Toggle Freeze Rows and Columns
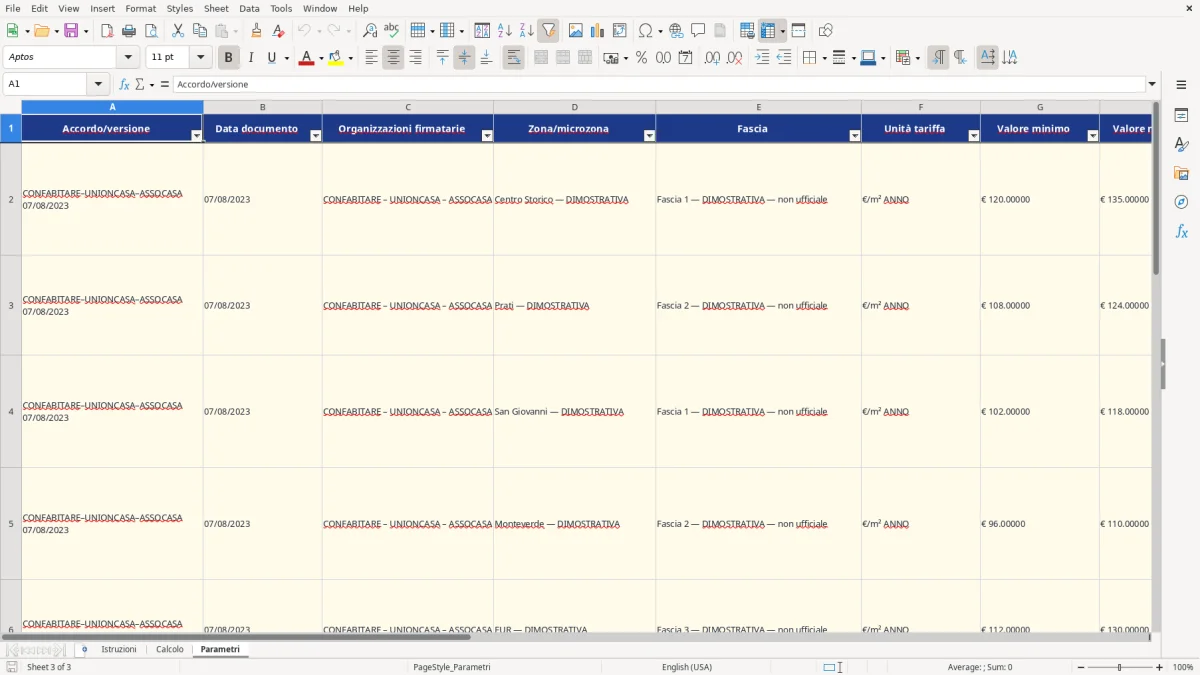This screenshot has height=675, width=1200. point(768,31)
